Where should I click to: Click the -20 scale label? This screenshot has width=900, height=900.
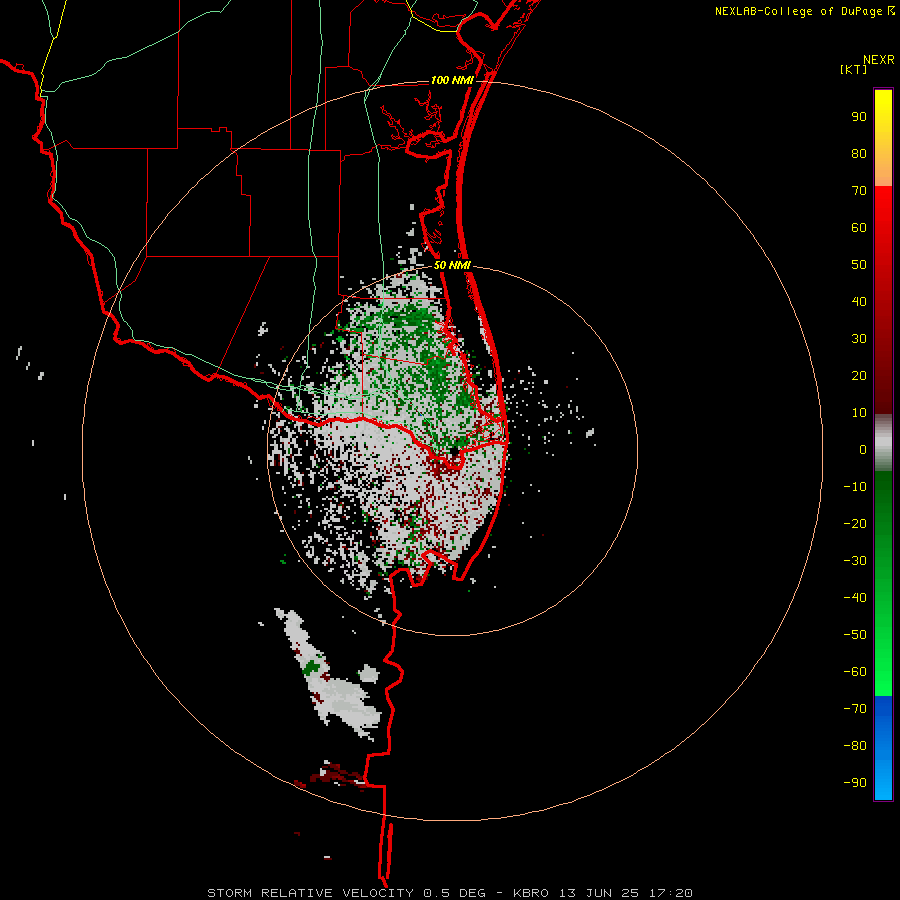[x=855, y=524]
